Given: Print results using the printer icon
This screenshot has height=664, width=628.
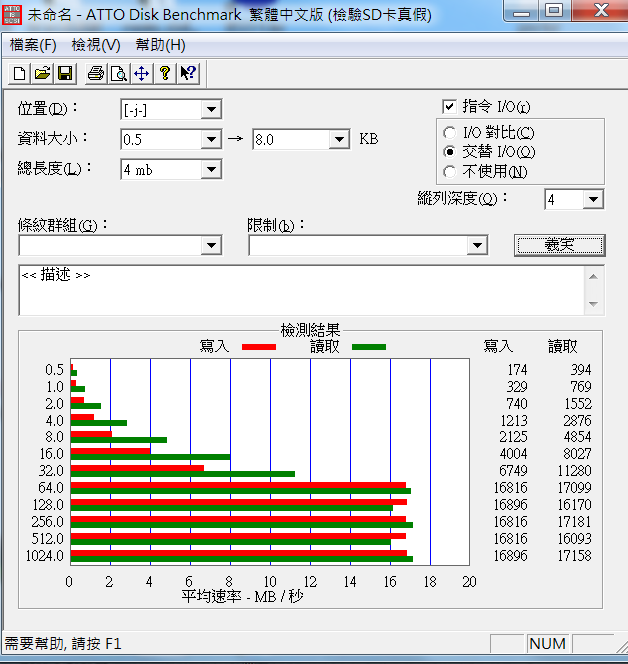Looking at the screenshot, I should (x=96, y=74).
